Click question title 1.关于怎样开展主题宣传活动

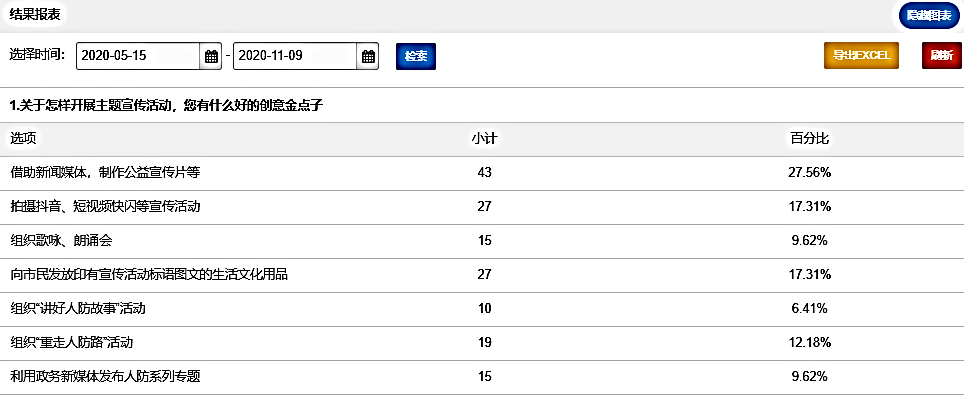[166, 104]
